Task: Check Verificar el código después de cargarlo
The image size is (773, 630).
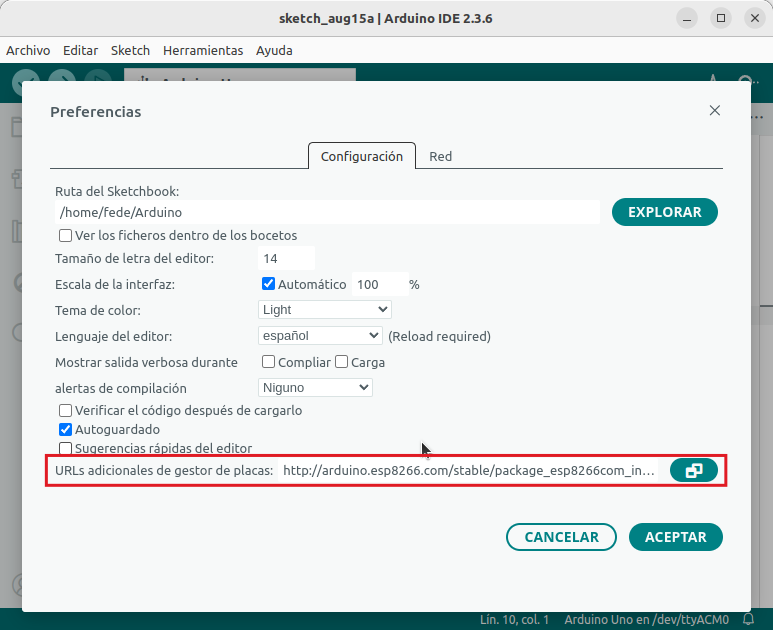Action: pyautogui.click(x=66, y=410)
